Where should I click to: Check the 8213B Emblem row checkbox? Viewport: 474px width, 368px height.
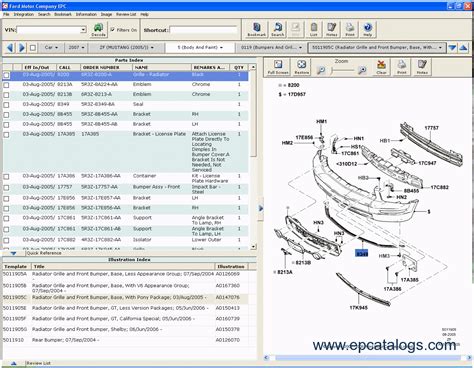[6, 95]
